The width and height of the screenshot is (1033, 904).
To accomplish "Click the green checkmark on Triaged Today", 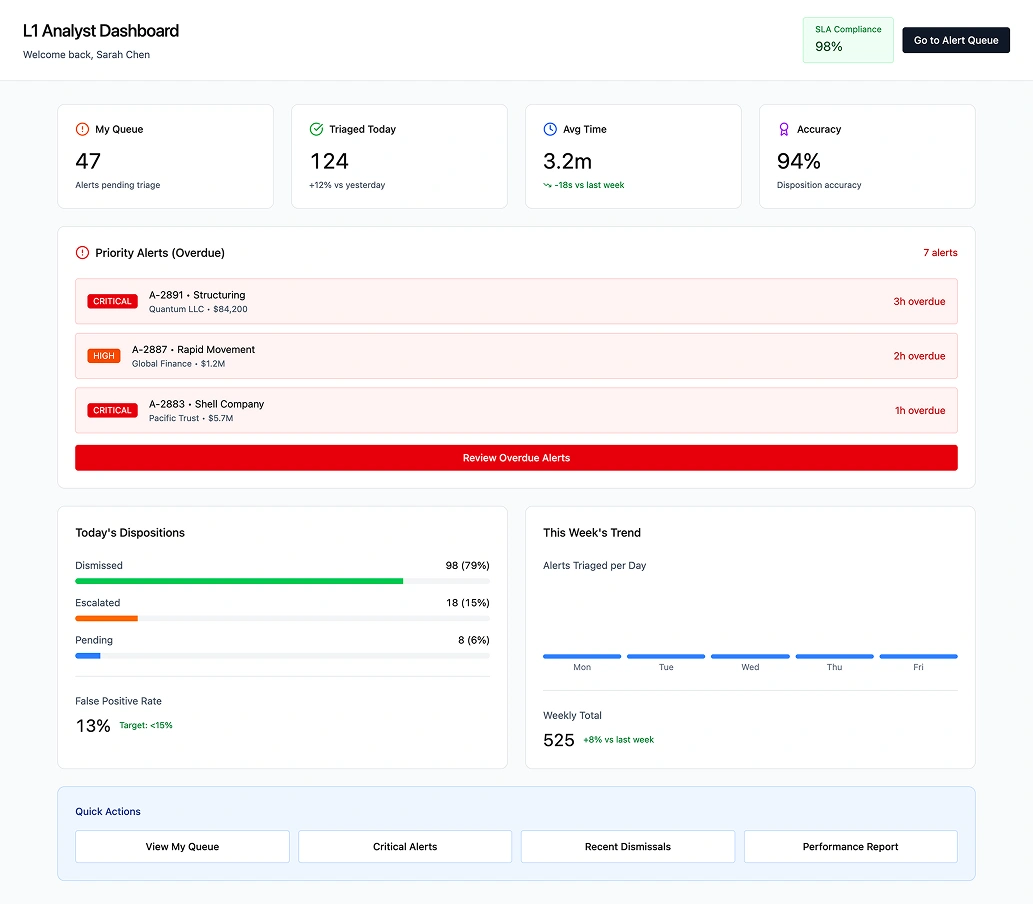I will tap(316, 129).
